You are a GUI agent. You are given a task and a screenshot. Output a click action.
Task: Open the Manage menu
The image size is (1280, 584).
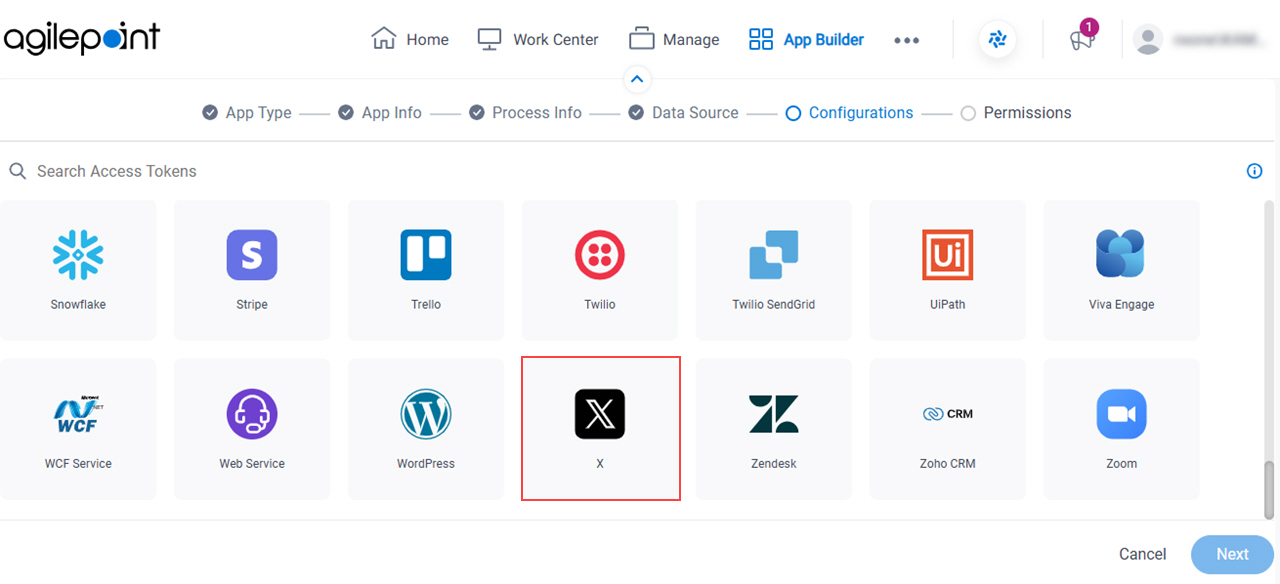tap(674, 40)
